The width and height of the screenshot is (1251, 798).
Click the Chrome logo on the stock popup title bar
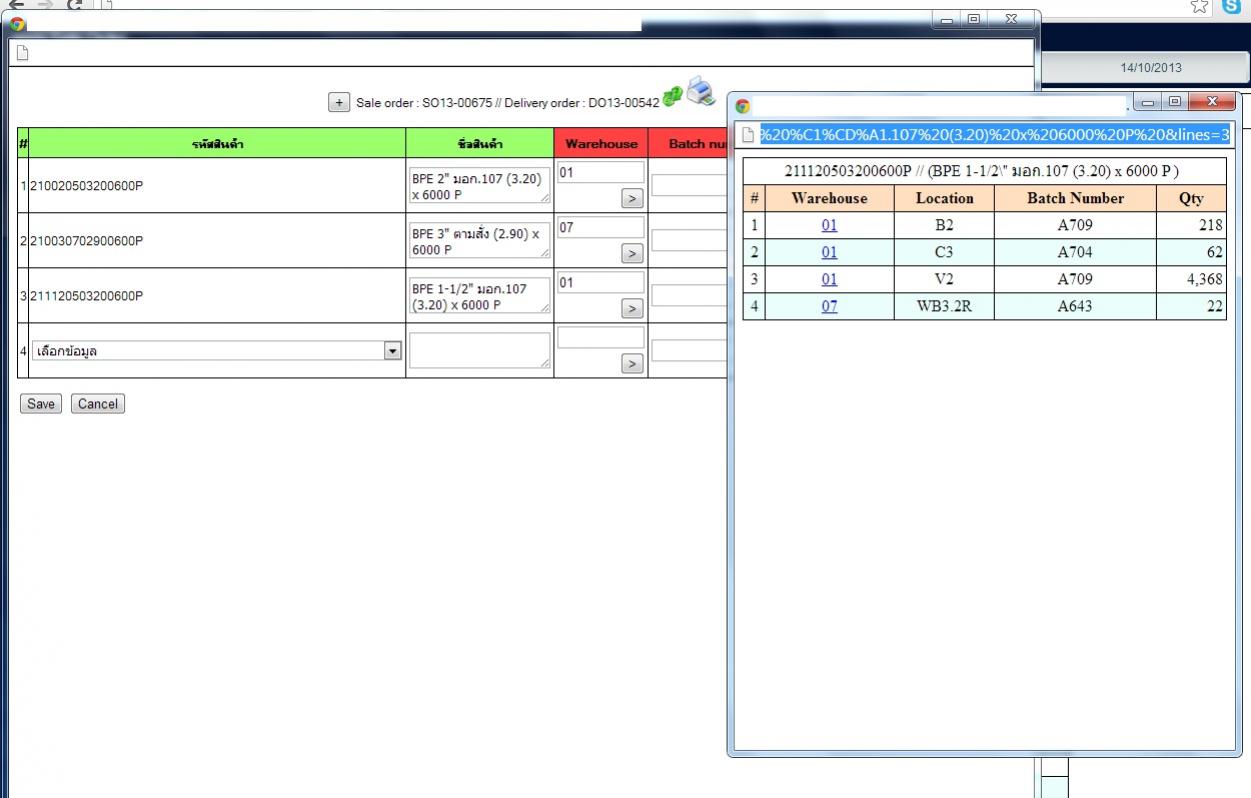(742, 105)
